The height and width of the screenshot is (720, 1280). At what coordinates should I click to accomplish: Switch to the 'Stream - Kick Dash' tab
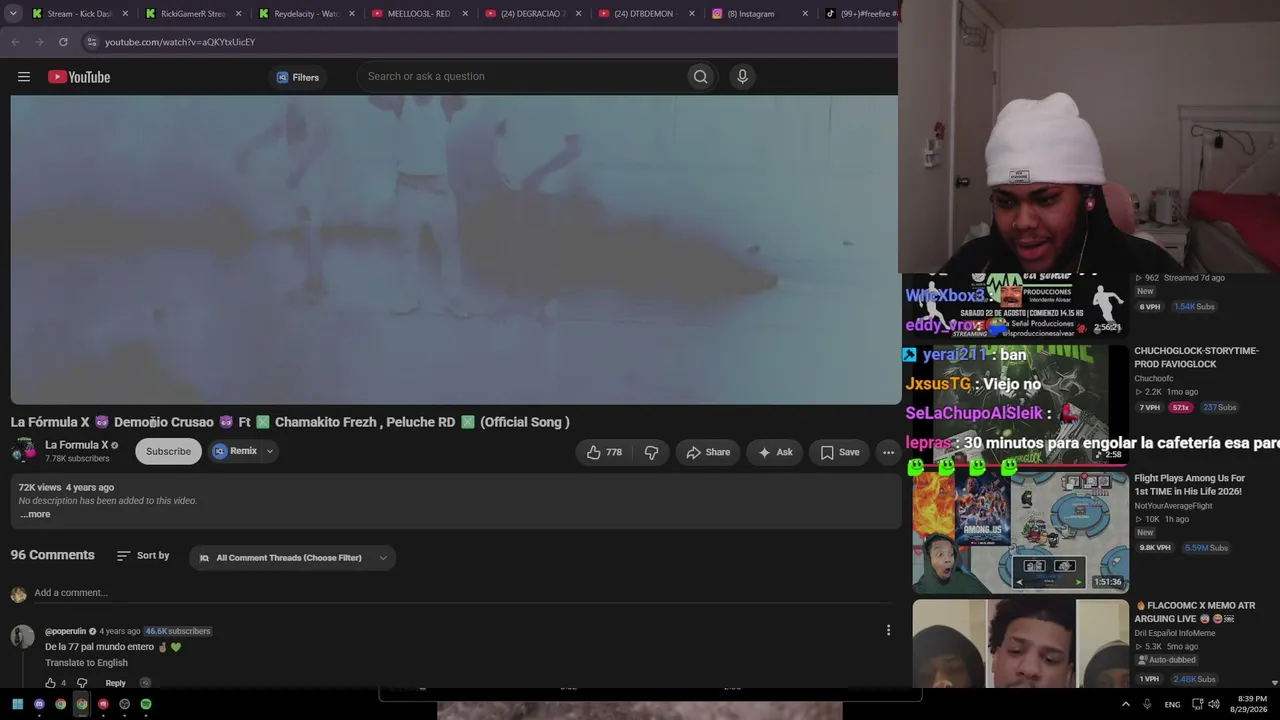[x=80, y=14]
